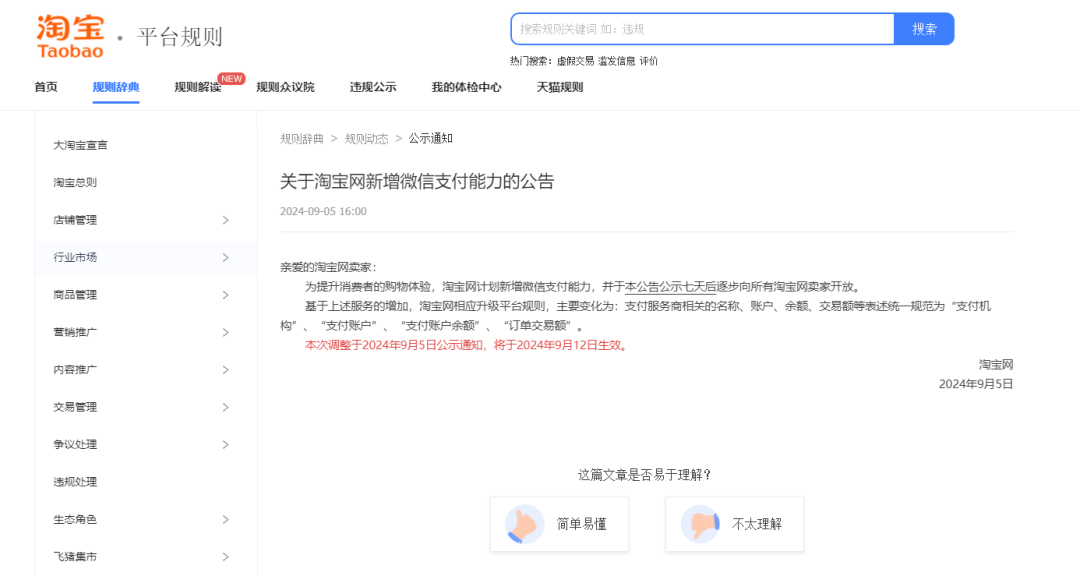Click the underlined text 本公告公示七天后
Image resolution: width=1080 pixels, height=576 pixels.
(670, 287)
